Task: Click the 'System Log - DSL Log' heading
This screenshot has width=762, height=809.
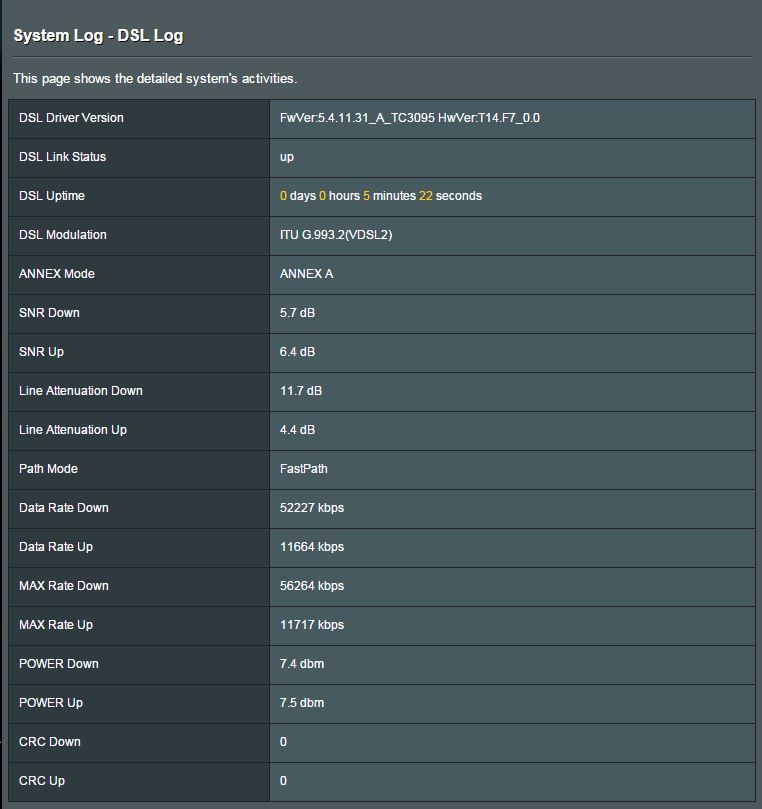Action: [x=98, y=36]
